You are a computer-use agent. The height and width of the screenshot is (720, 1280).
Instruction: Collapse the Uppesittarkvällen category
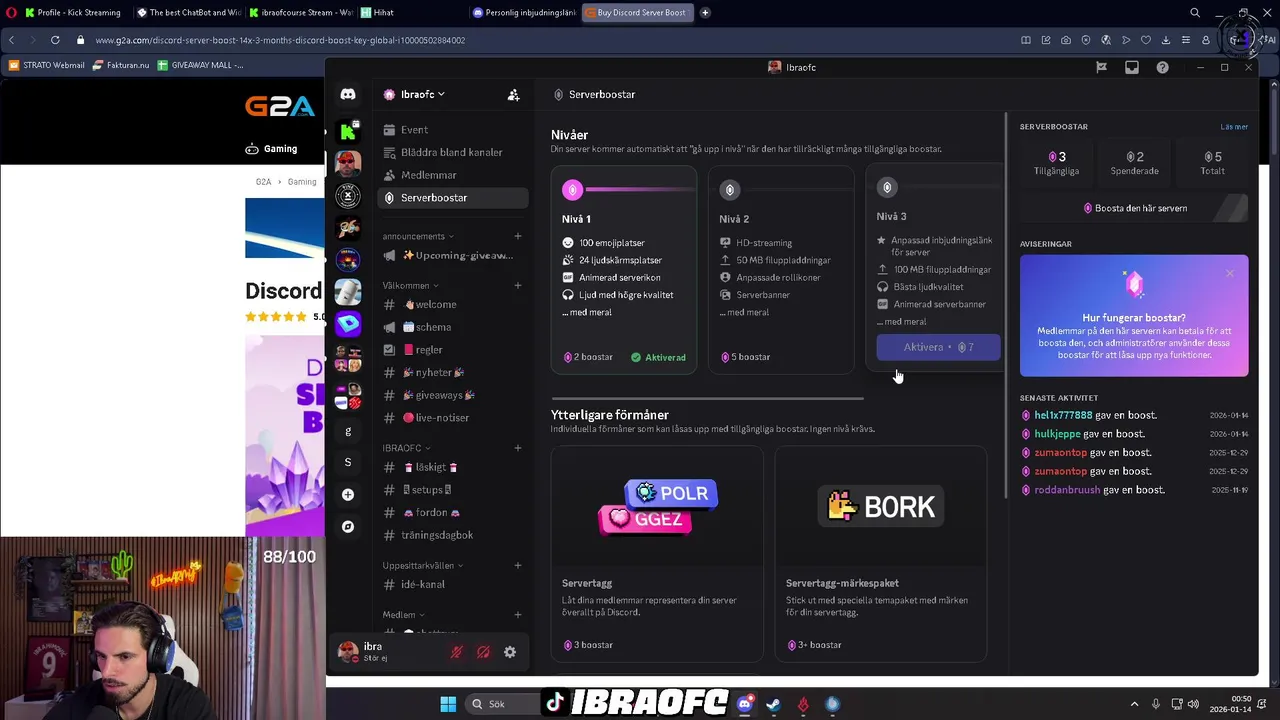pyautogui.click(x=423, y=565)
